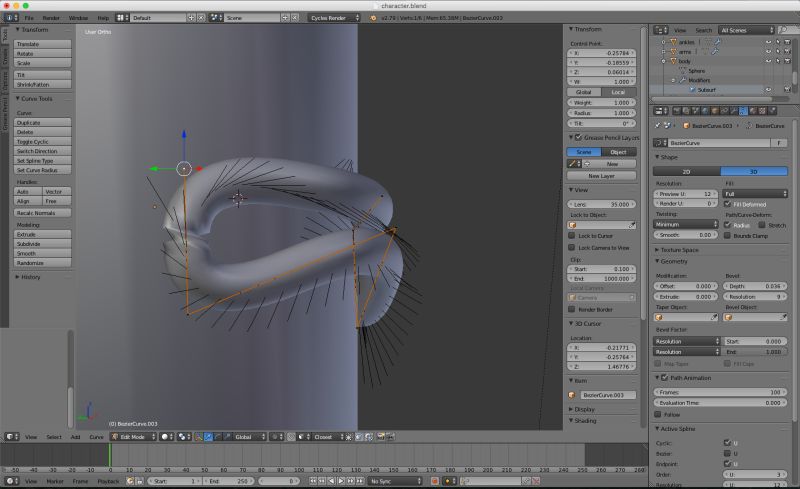This screenshot has width=800, height=489.
Task: Open the World tab in Properties
Action: coord(705,111)
